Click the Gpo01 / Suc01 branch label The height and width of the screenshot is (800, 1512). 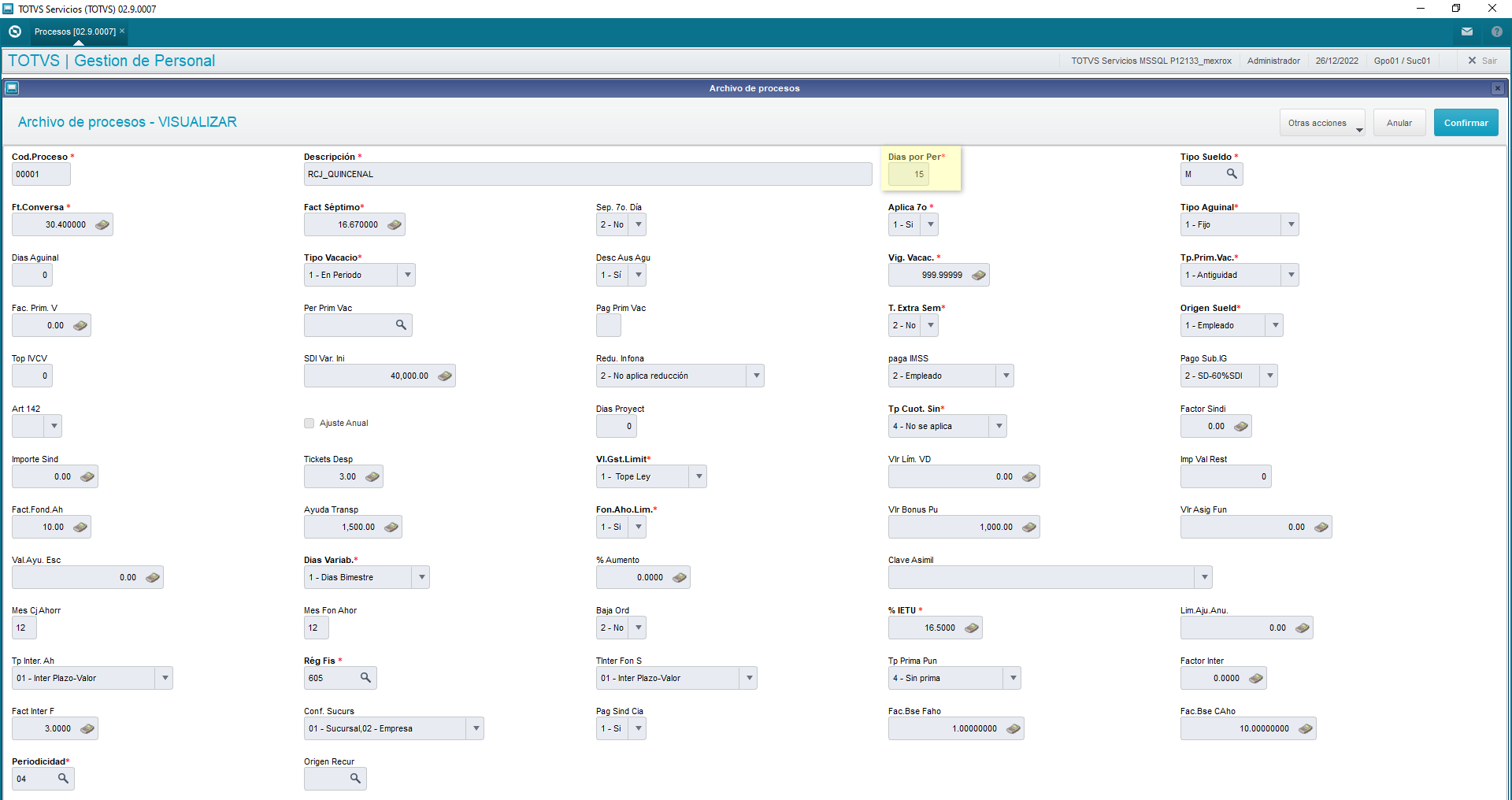[1402, 61]
